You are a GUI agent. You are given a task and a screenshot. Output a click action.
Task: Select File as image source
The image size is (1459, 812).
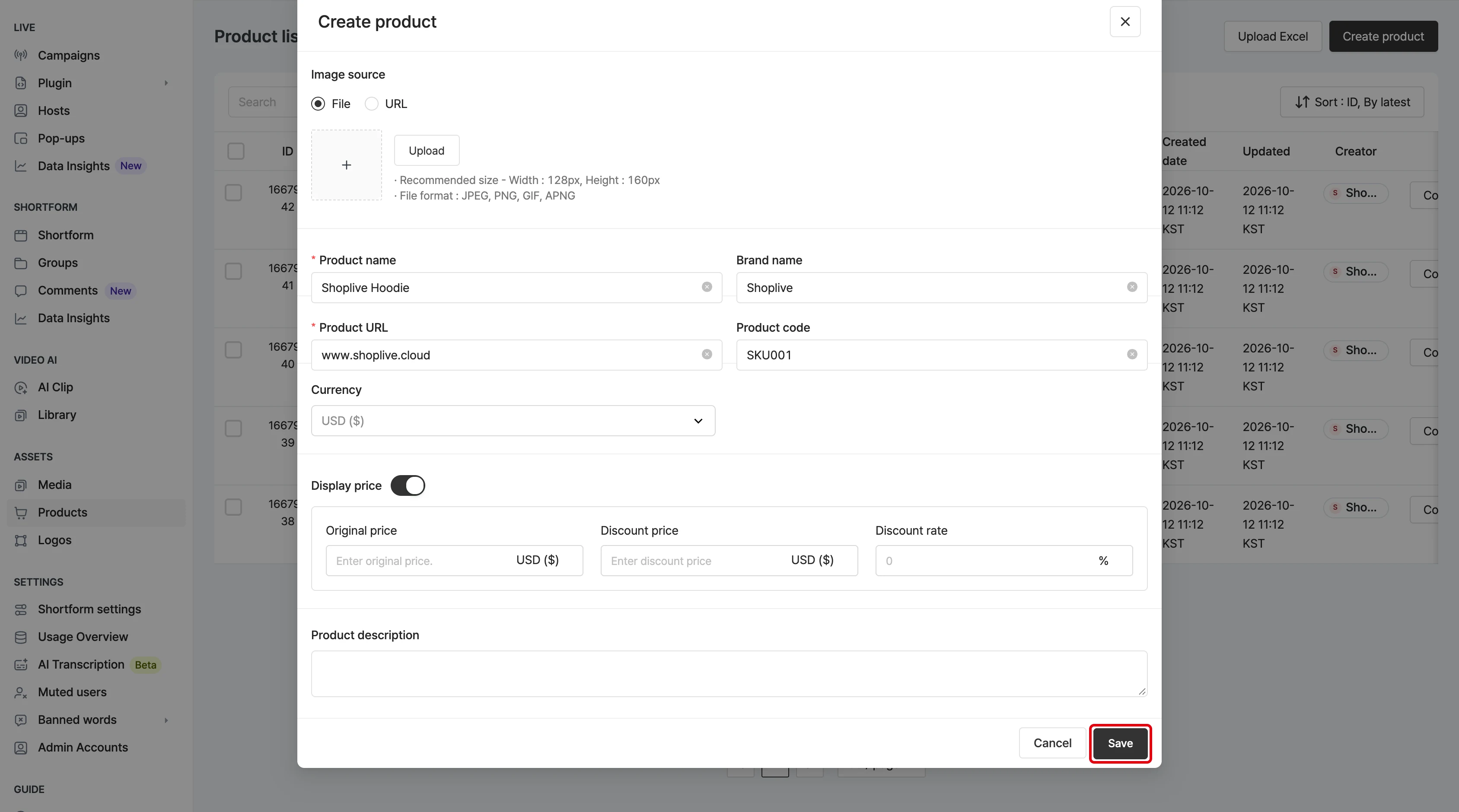pos(319,104)
